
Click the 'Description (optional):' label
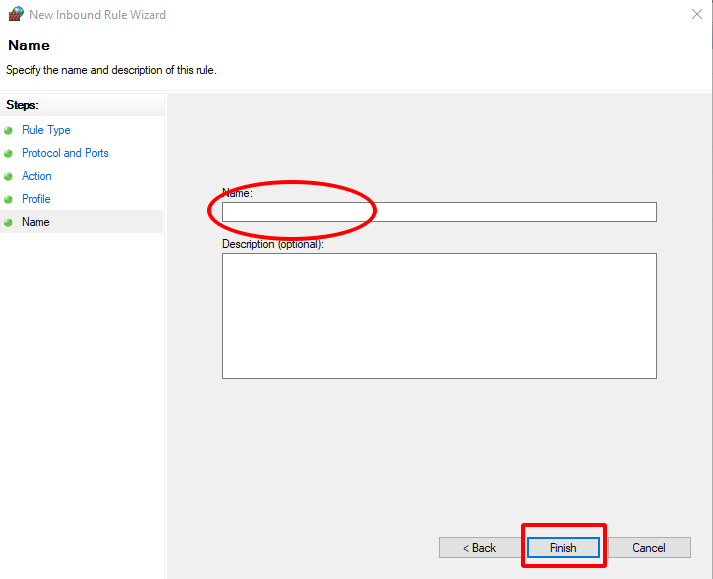[273, 244]
